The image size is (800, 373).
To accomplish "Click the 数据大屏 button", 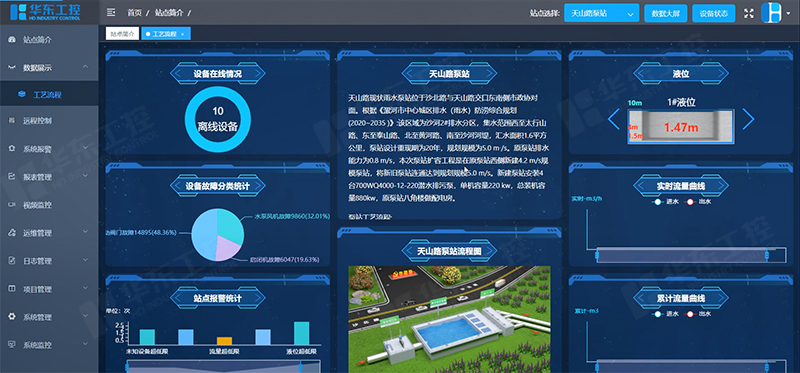I will pyautogui.click(x=666, y=13).
